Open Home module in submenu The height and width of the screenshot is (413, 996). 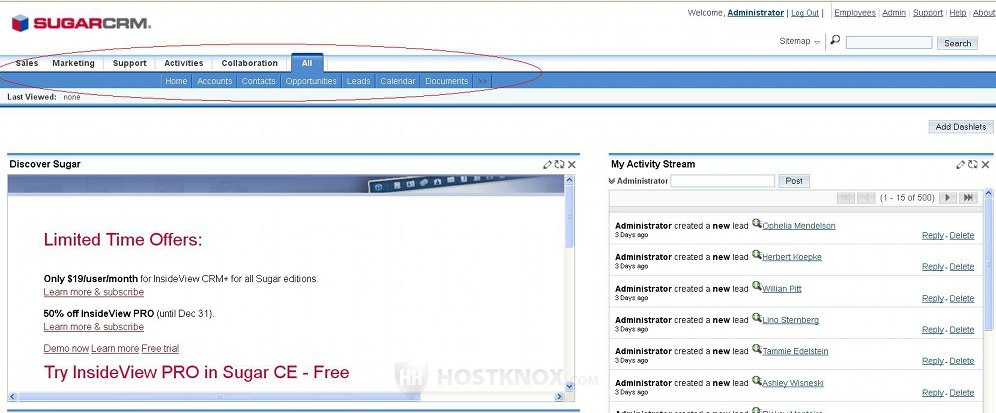[x=176, y=81]
